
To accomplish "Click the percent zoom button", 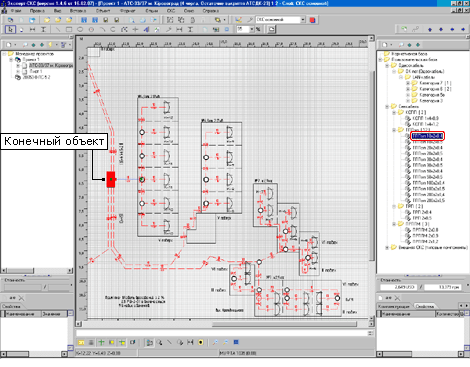I will coord(258,29).
